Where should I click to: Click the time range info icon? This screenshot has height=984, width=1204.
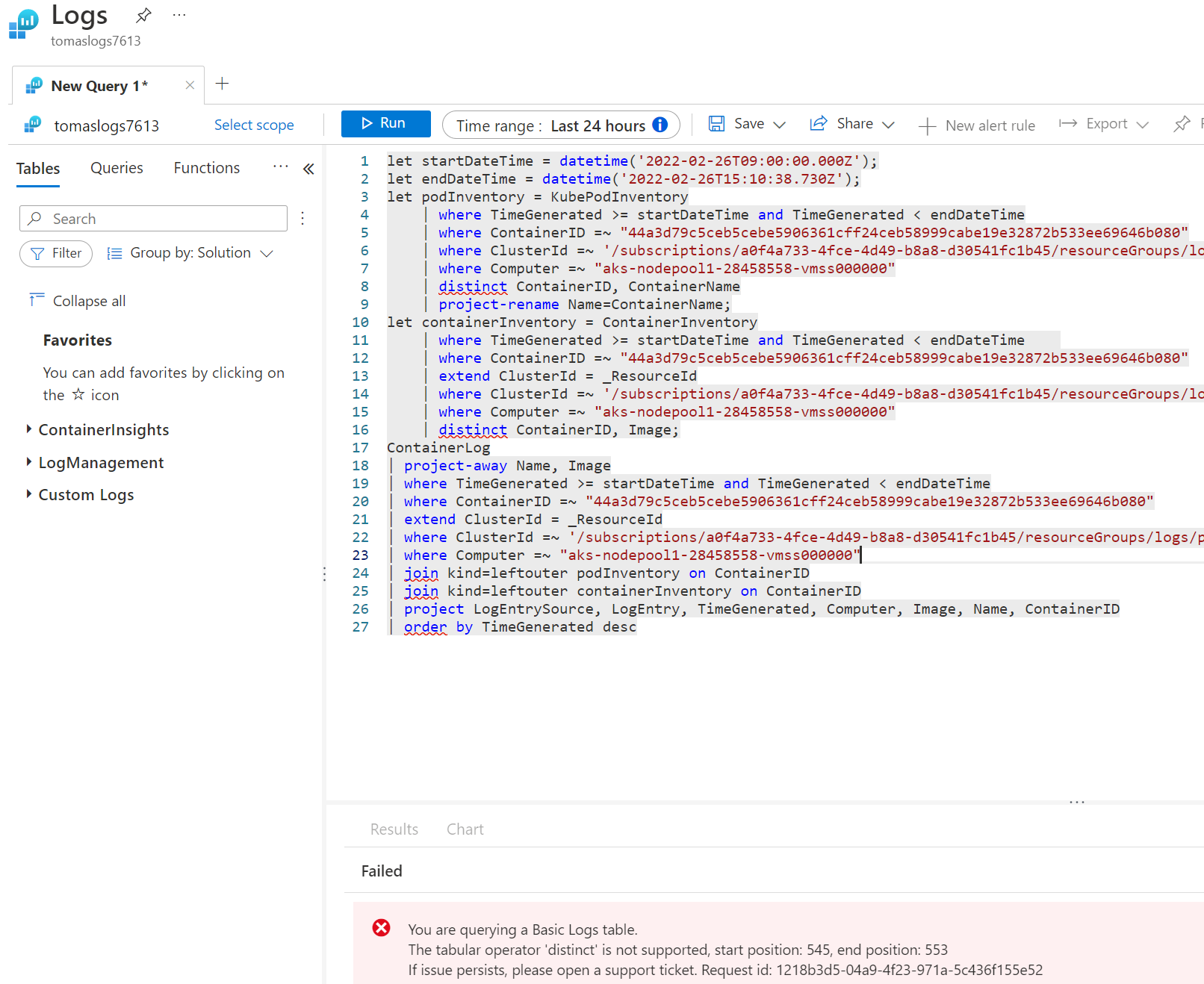(660, 125)
